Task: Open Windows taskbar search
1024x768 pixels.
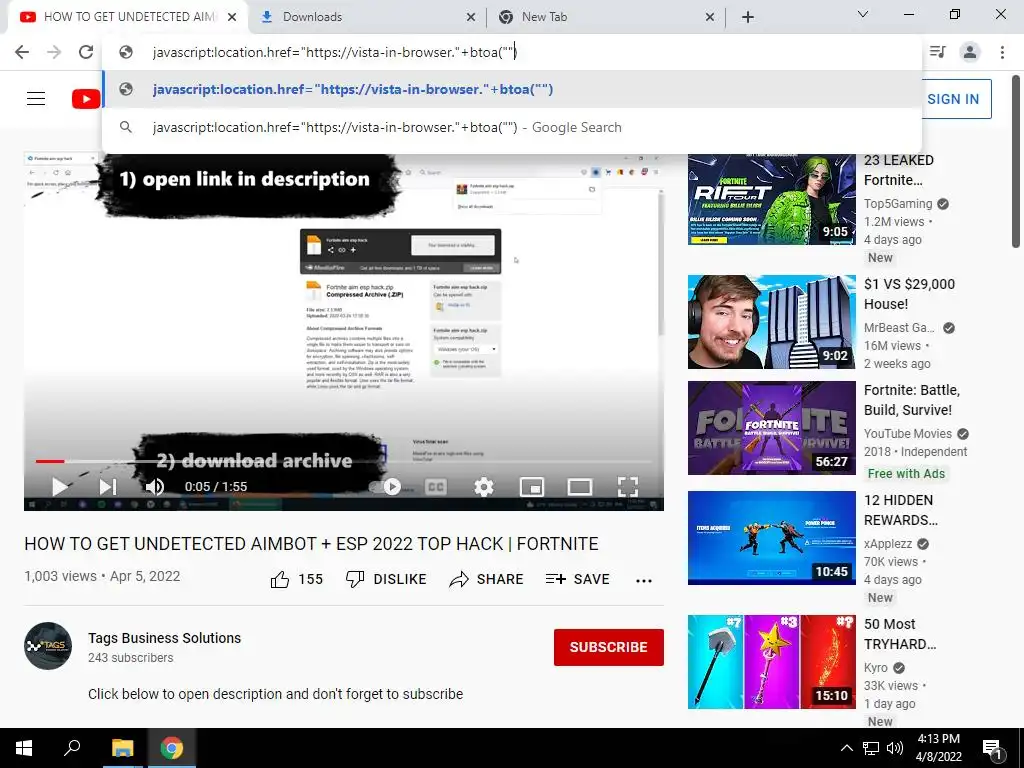Action: (x=72, y=748)
